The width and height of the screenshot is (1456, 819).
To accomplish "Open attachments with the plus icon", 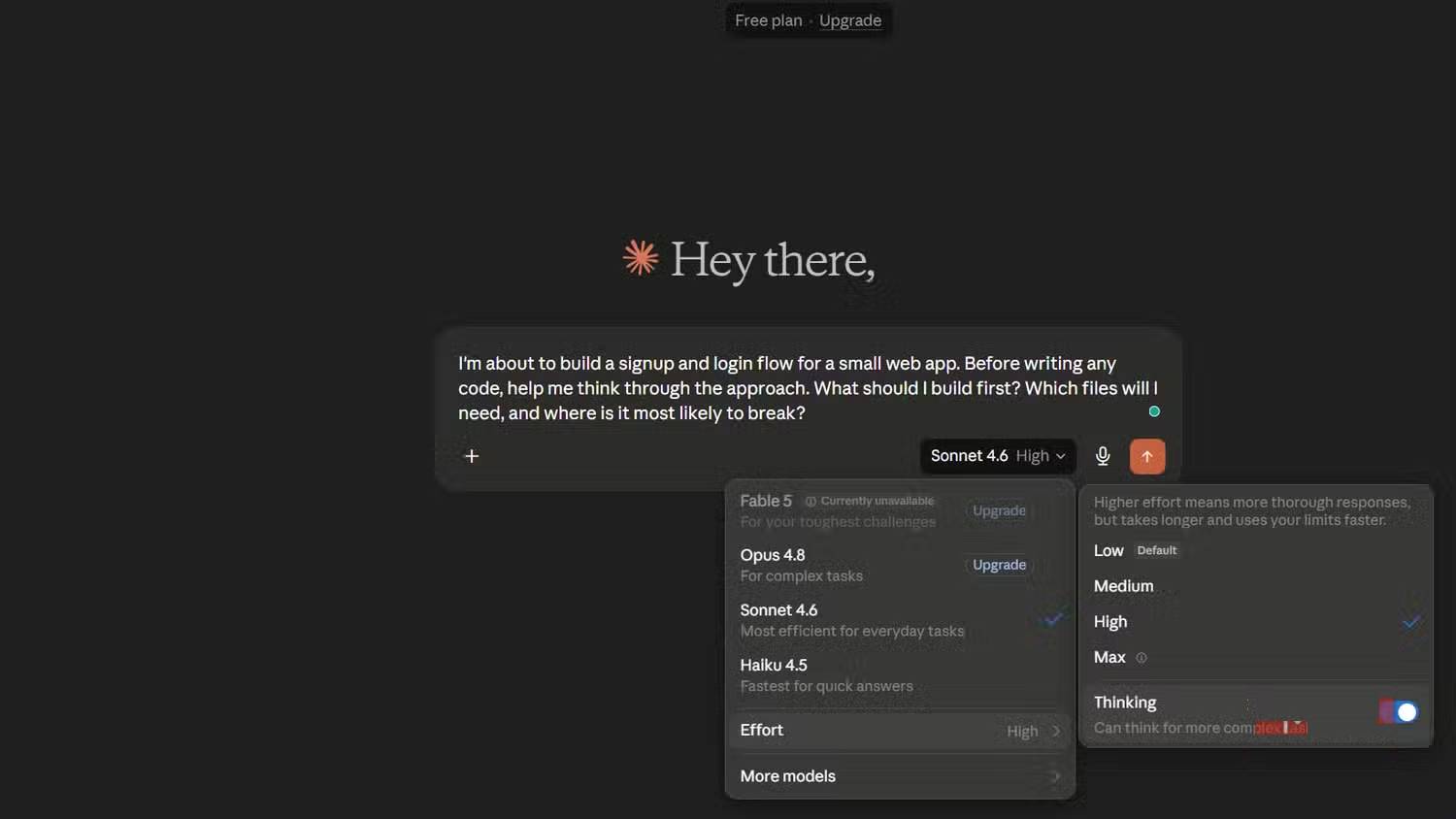I will pyautogui.click(x=472, y=456).
